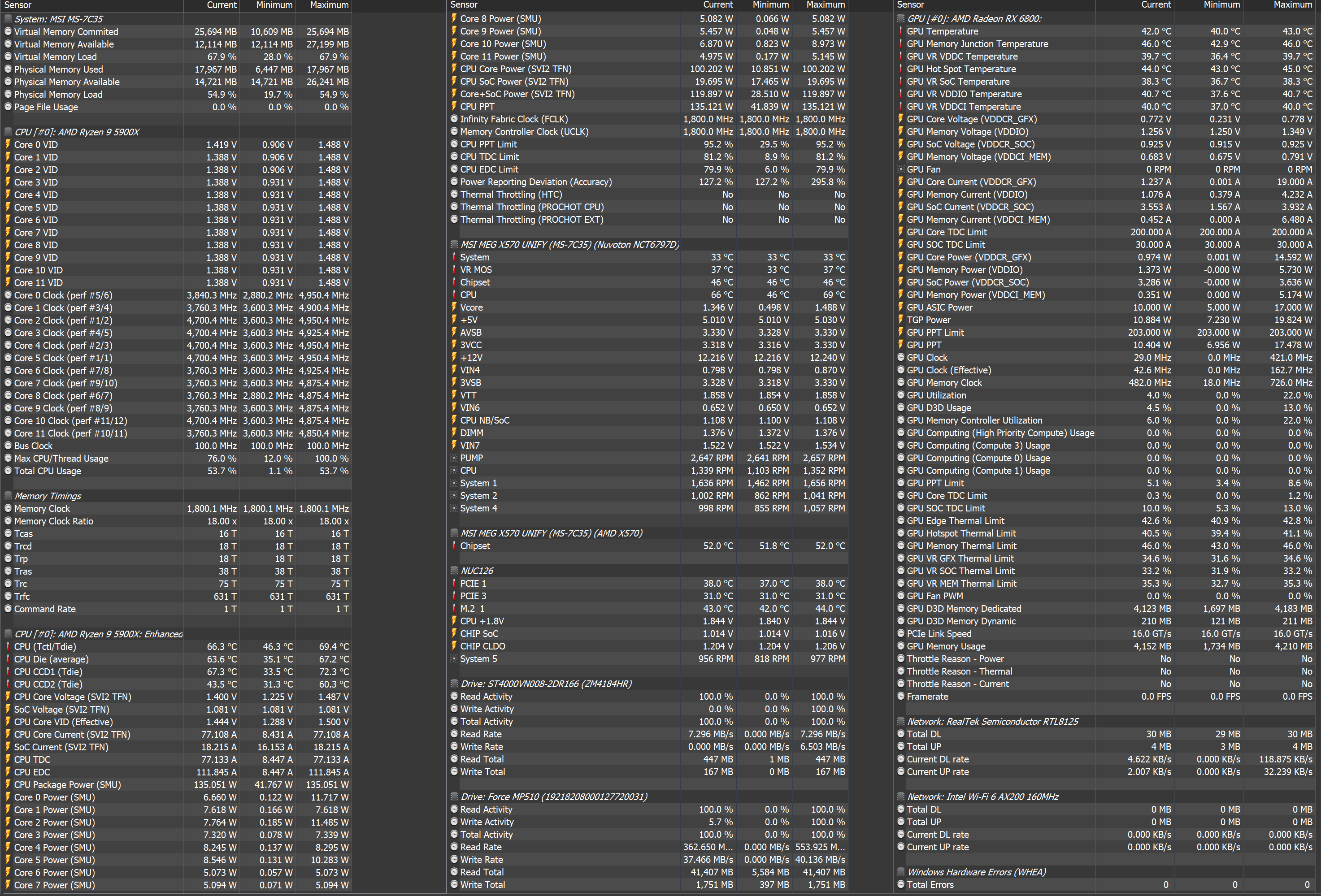Screen dimensions: 1321x896
Task: Click the lightning bolt icon beside Core 0 VID
Action: click(8, 144)
